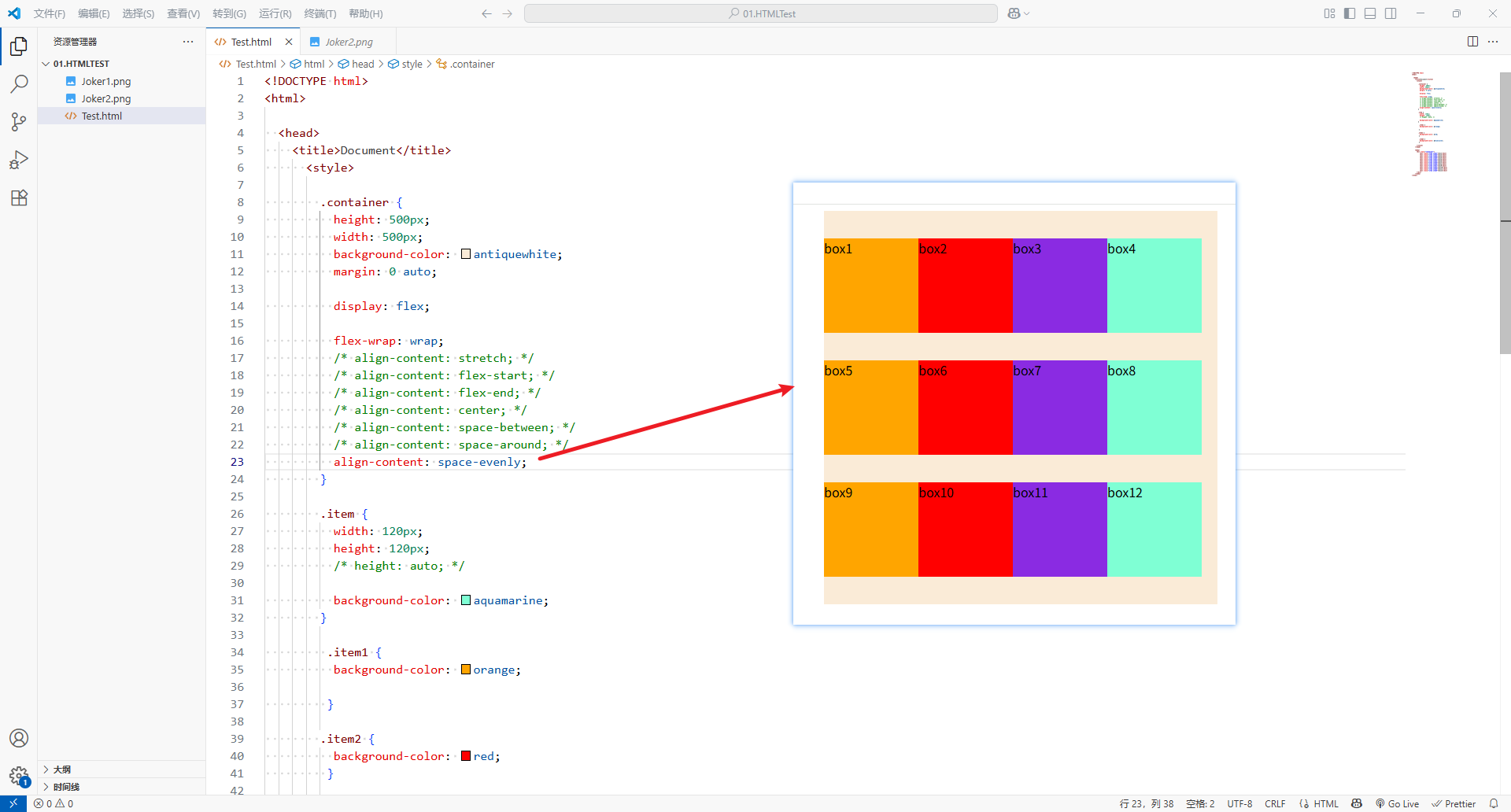1511x812 pixels.
Task: Click the 资源管理器 panel title
Action: (75, 42)
